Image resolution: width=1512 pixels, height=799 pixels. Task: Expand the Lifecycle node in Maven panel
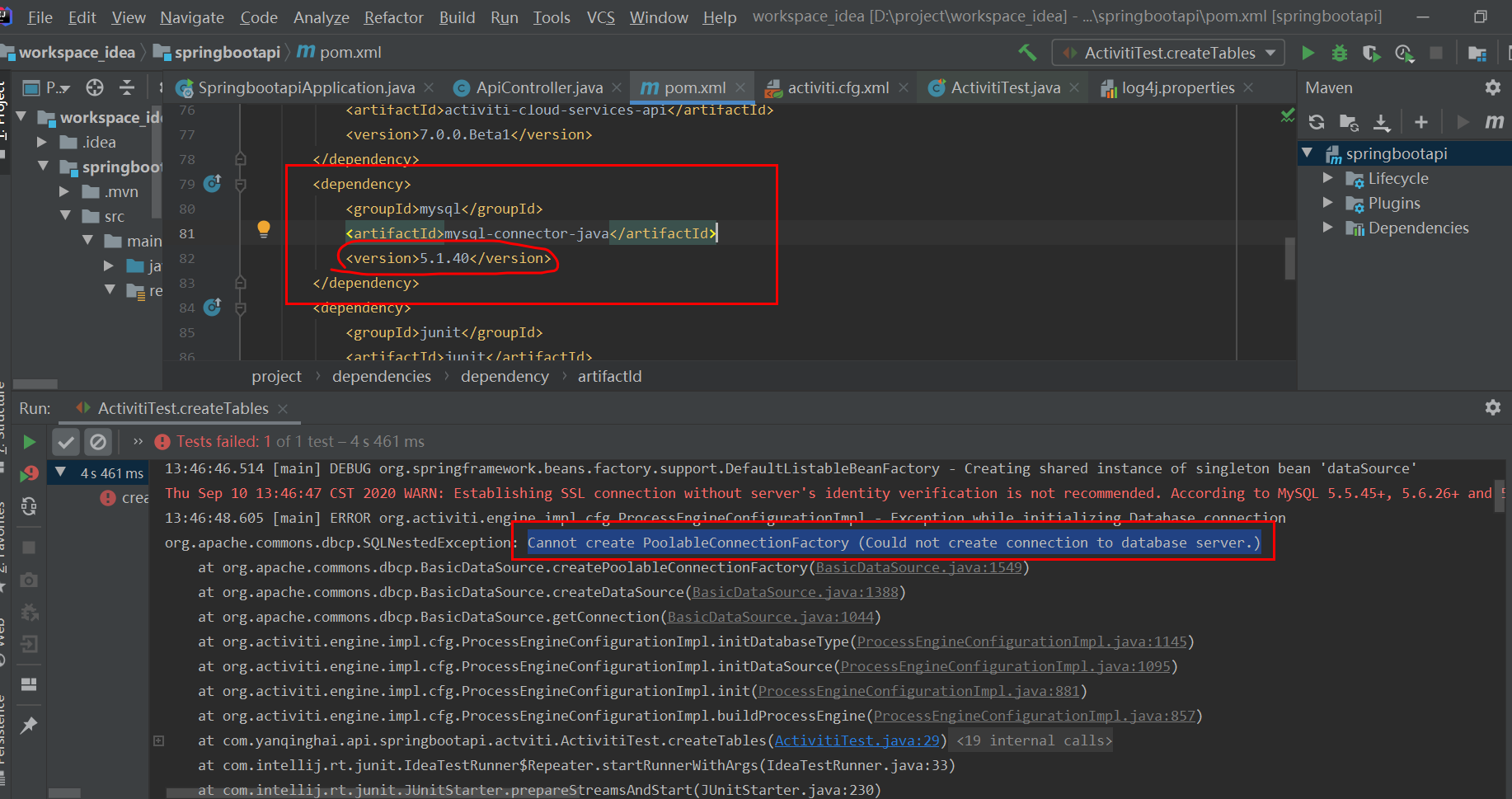(1328, 178)
